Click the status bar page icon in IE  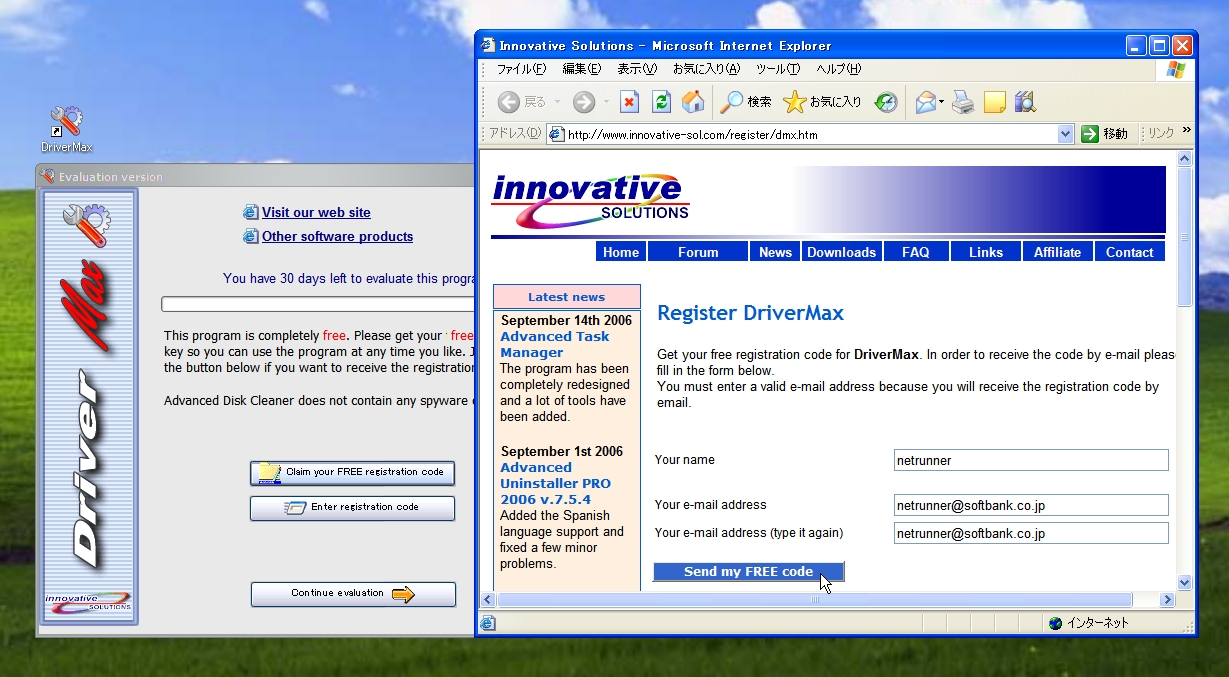(x=488, y=623)
